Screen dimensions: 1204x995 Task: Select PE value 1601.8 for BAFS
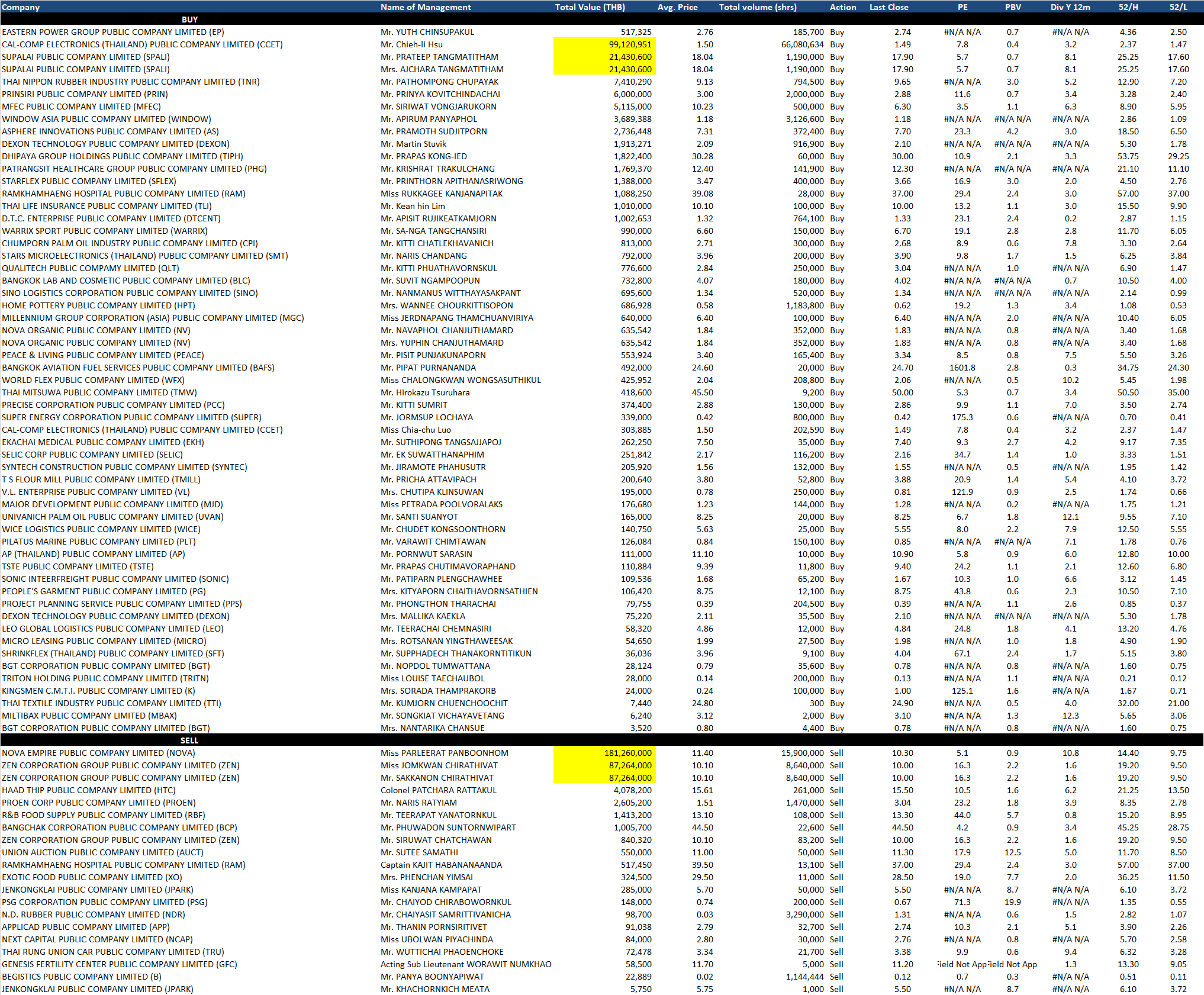pos(962,368)
